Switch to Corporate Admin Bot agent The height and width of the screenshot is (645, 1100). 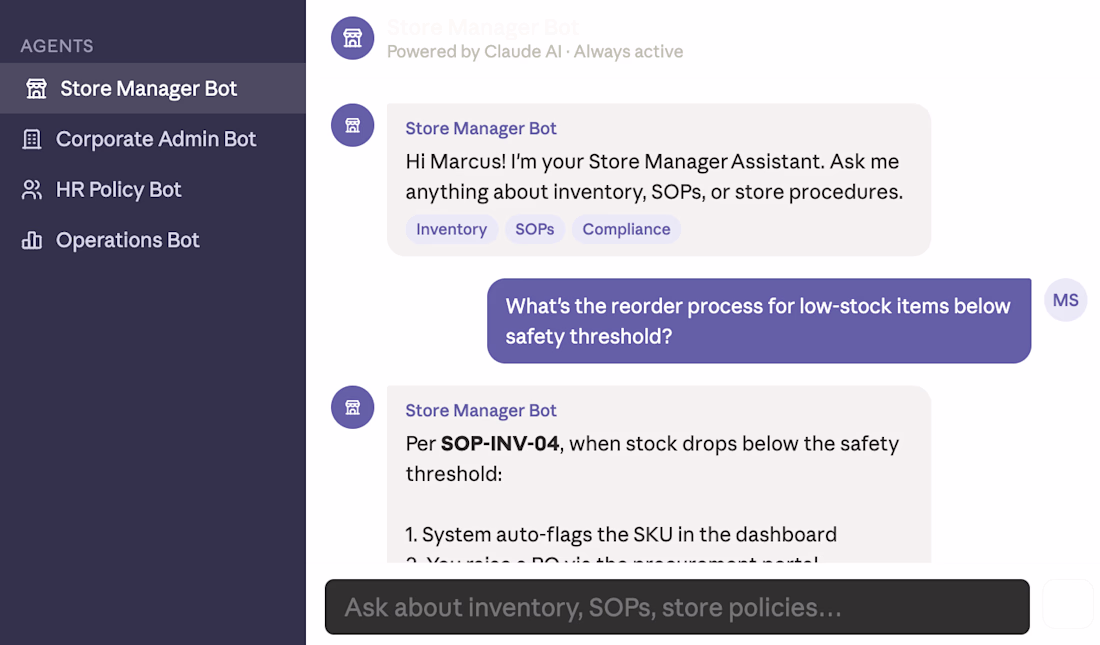153,139
